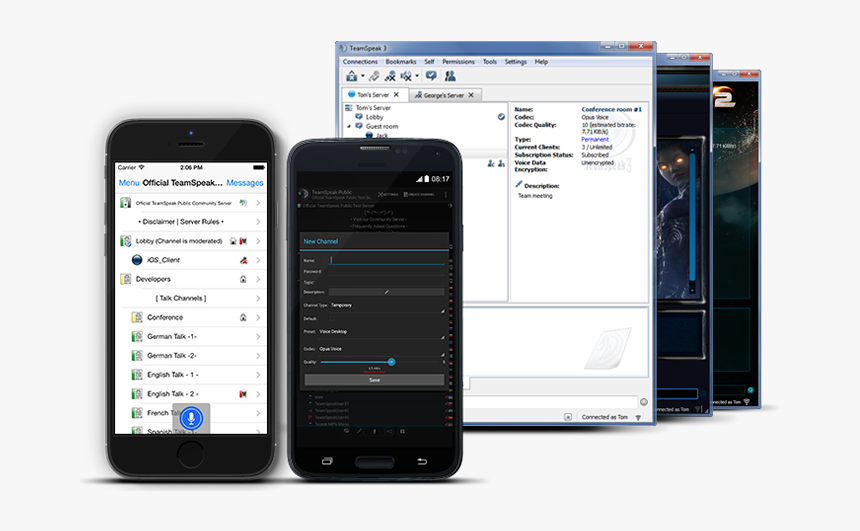
Task: Tap the Name input field in New Channel dialog
Action: (387, 260)
